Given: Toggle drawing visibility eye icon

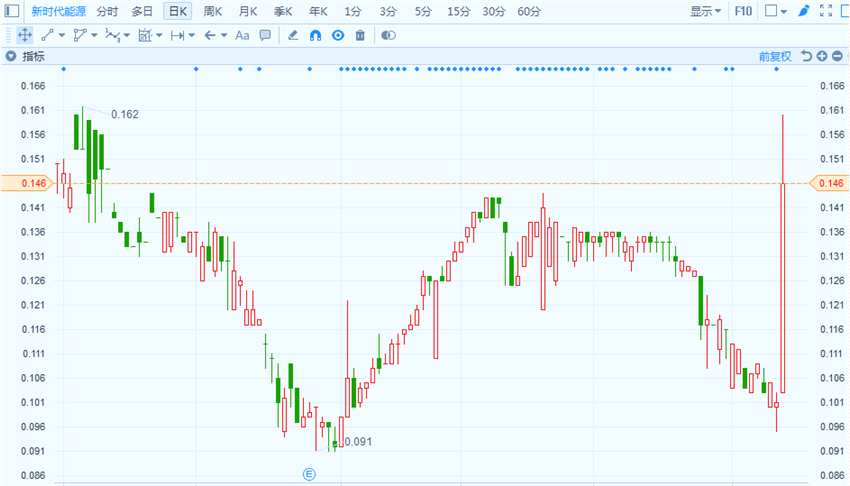Looking at the screenshot, I should click(x=338, y=36).
